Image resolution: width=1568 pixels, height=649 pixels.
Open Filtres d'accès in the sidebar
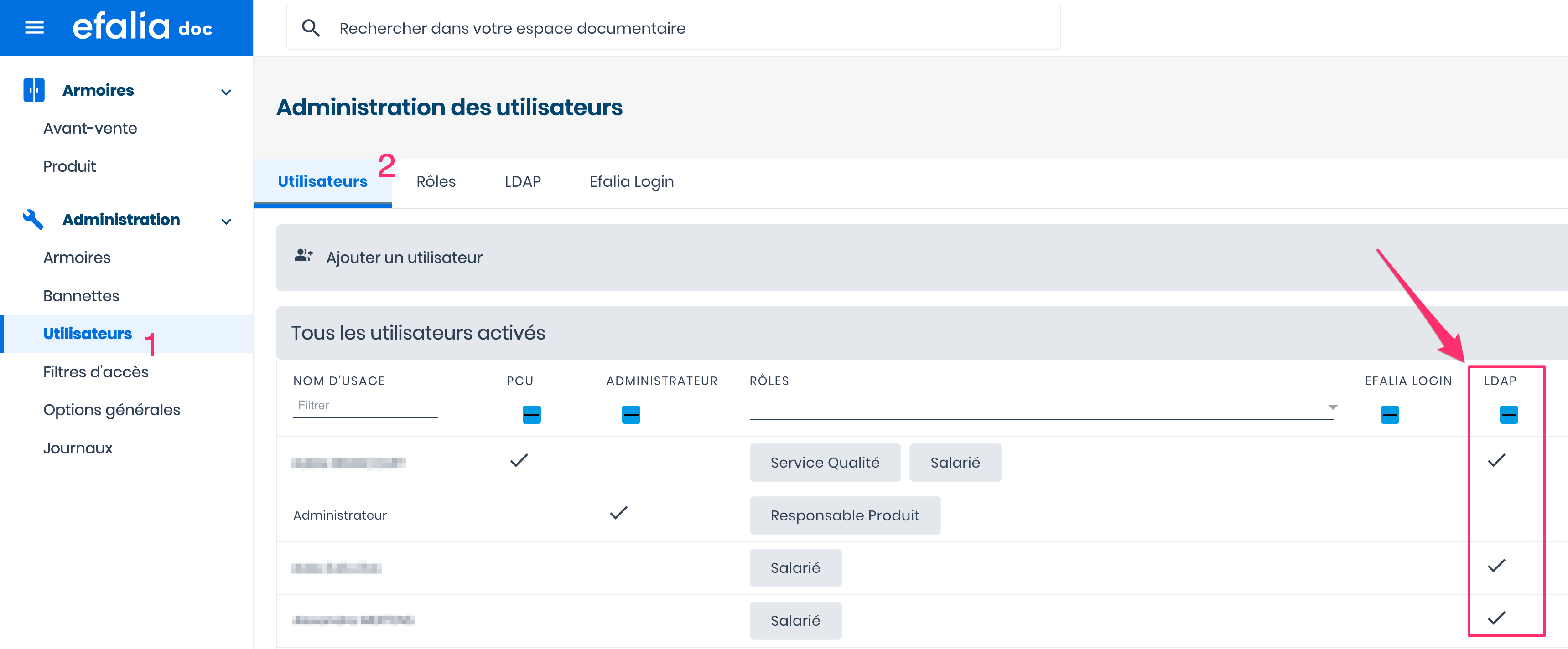pos(96,371)
